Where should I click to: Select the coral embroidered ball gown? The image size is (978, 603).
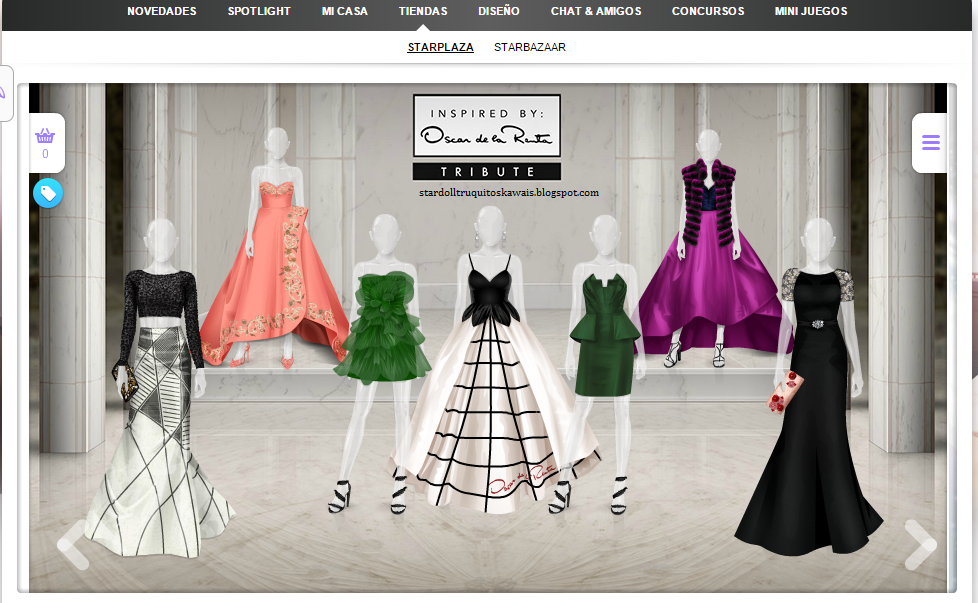(274, 274)
